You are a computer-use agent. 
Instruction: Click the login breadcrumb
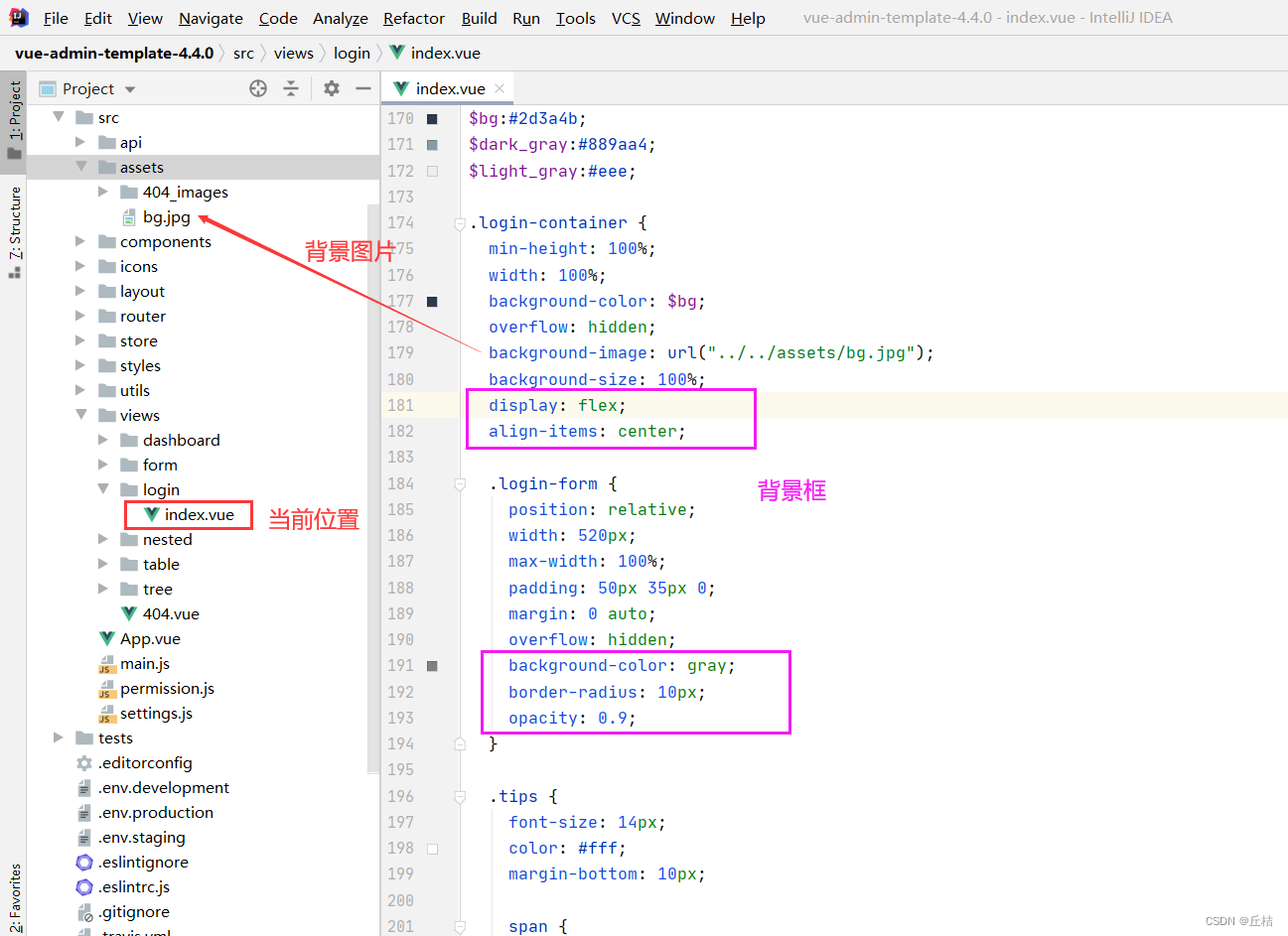pos(352,53)
